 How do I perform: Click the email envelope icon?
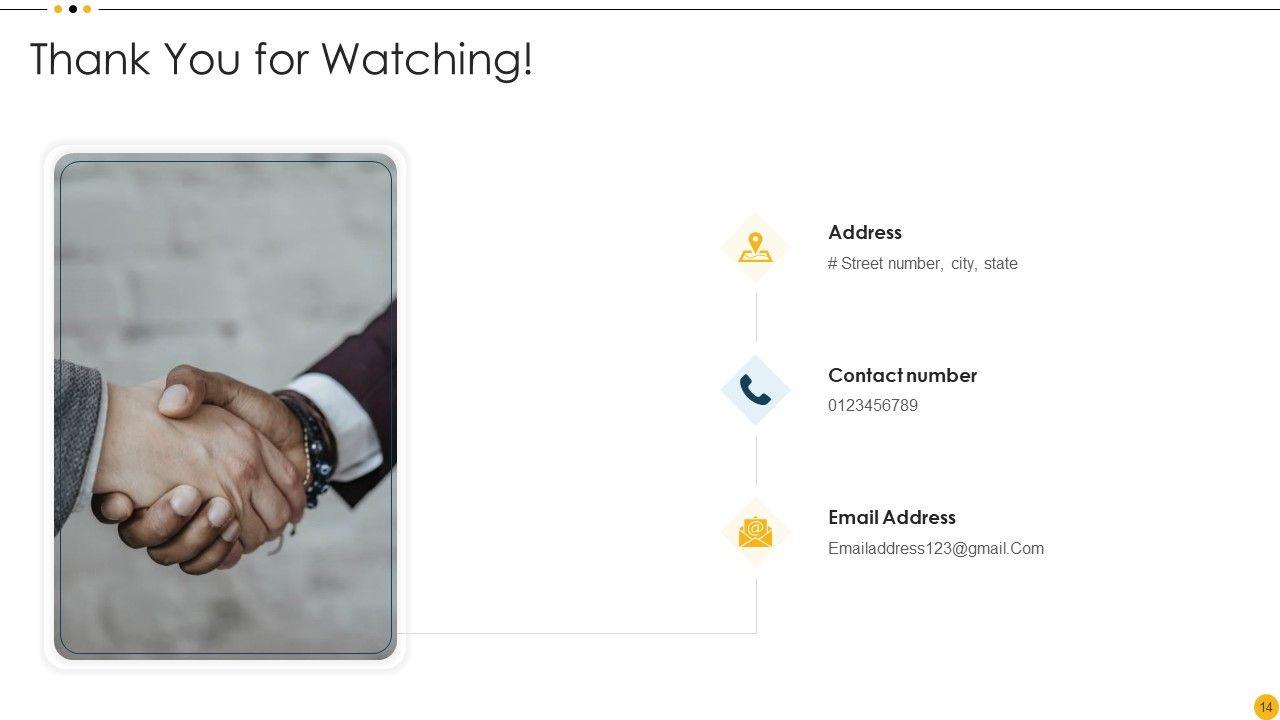coord(755,532)
